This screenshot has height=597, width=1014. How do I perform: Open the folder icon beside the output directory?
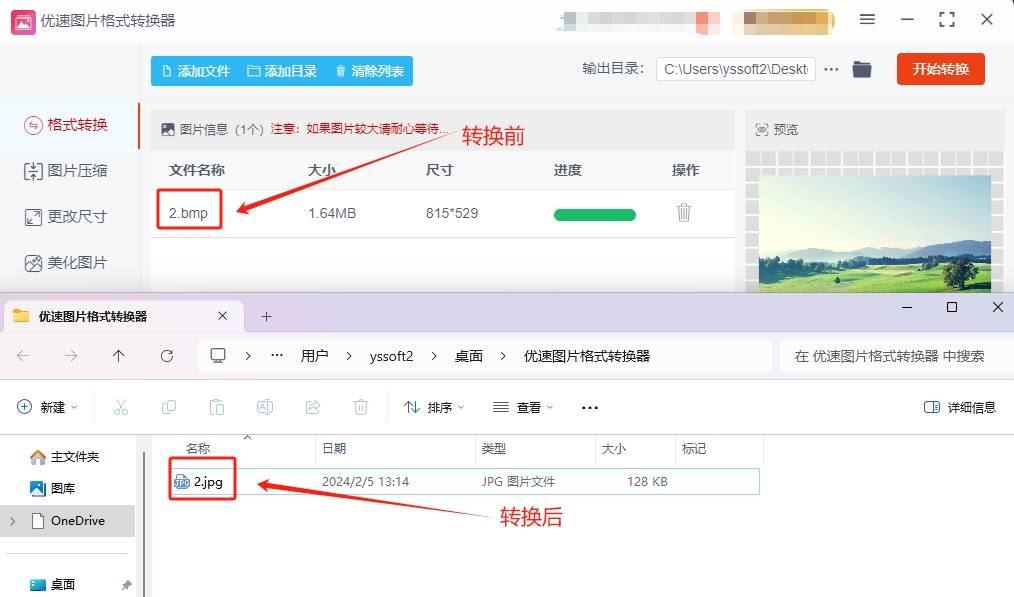862,70
